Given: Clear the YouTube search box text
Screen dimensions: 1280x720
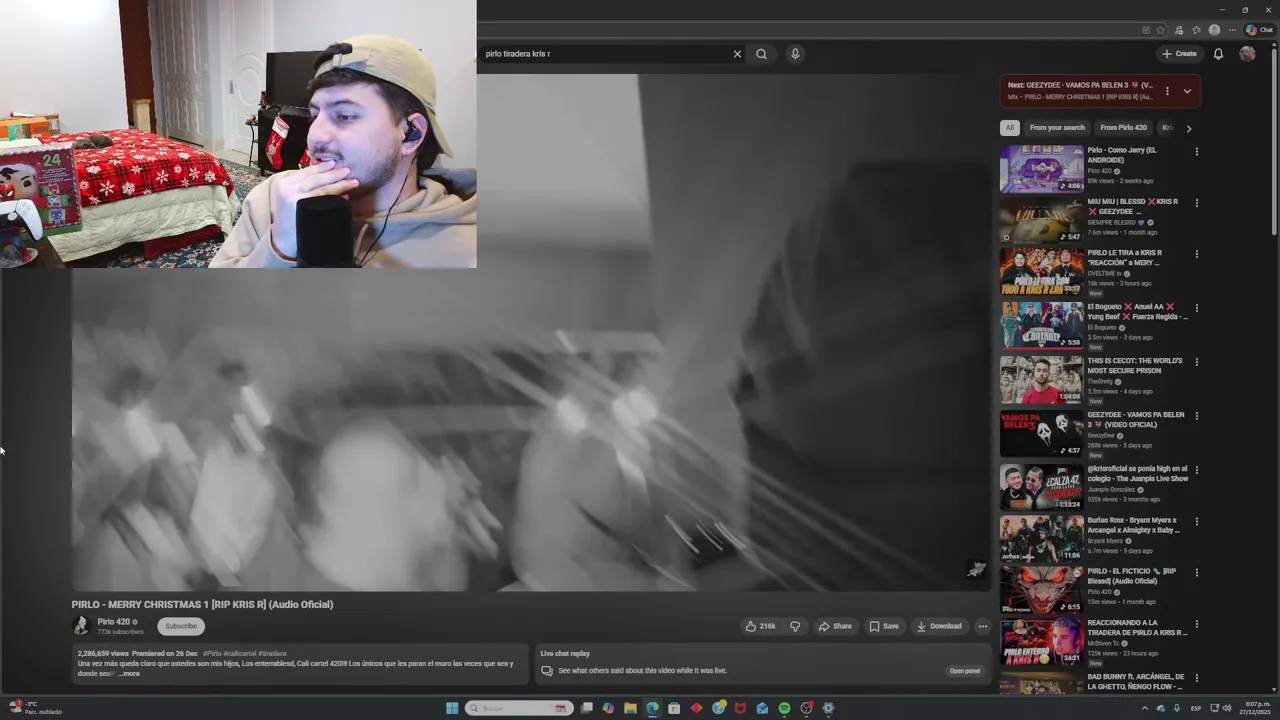Looking at the screenshot, I should click(737, 54).
